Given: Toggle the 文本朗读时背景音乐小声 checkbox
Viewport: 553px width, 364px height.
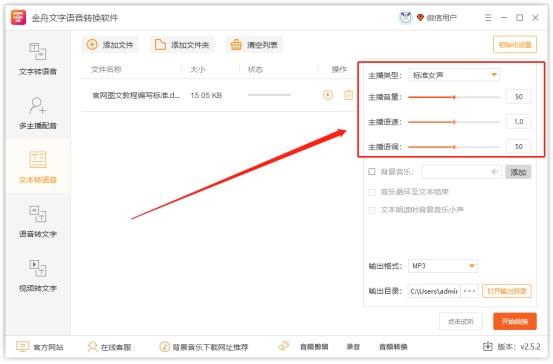Looking at the screenshot, I should point(372,210).
